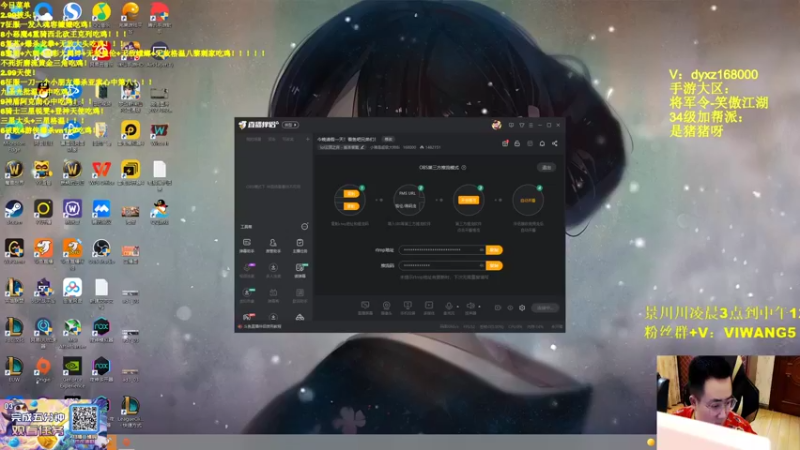Open the MSI Afterburner desktop shortcut
800x450 pixels.
coord(72,333)
